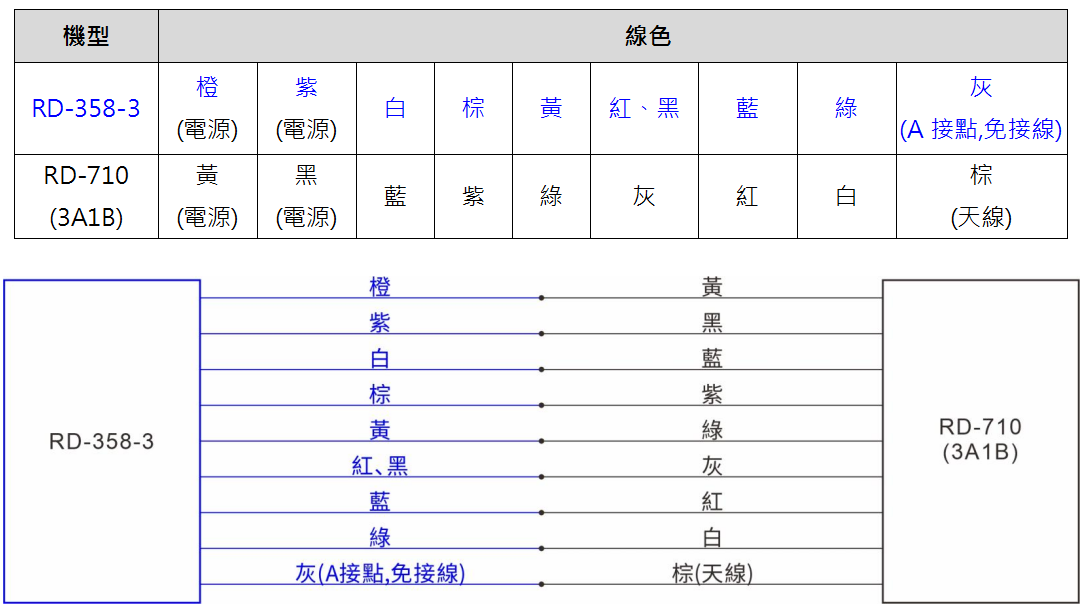
Task: Click the 紅、黑 cell in the table
Action: click(644, 108)
